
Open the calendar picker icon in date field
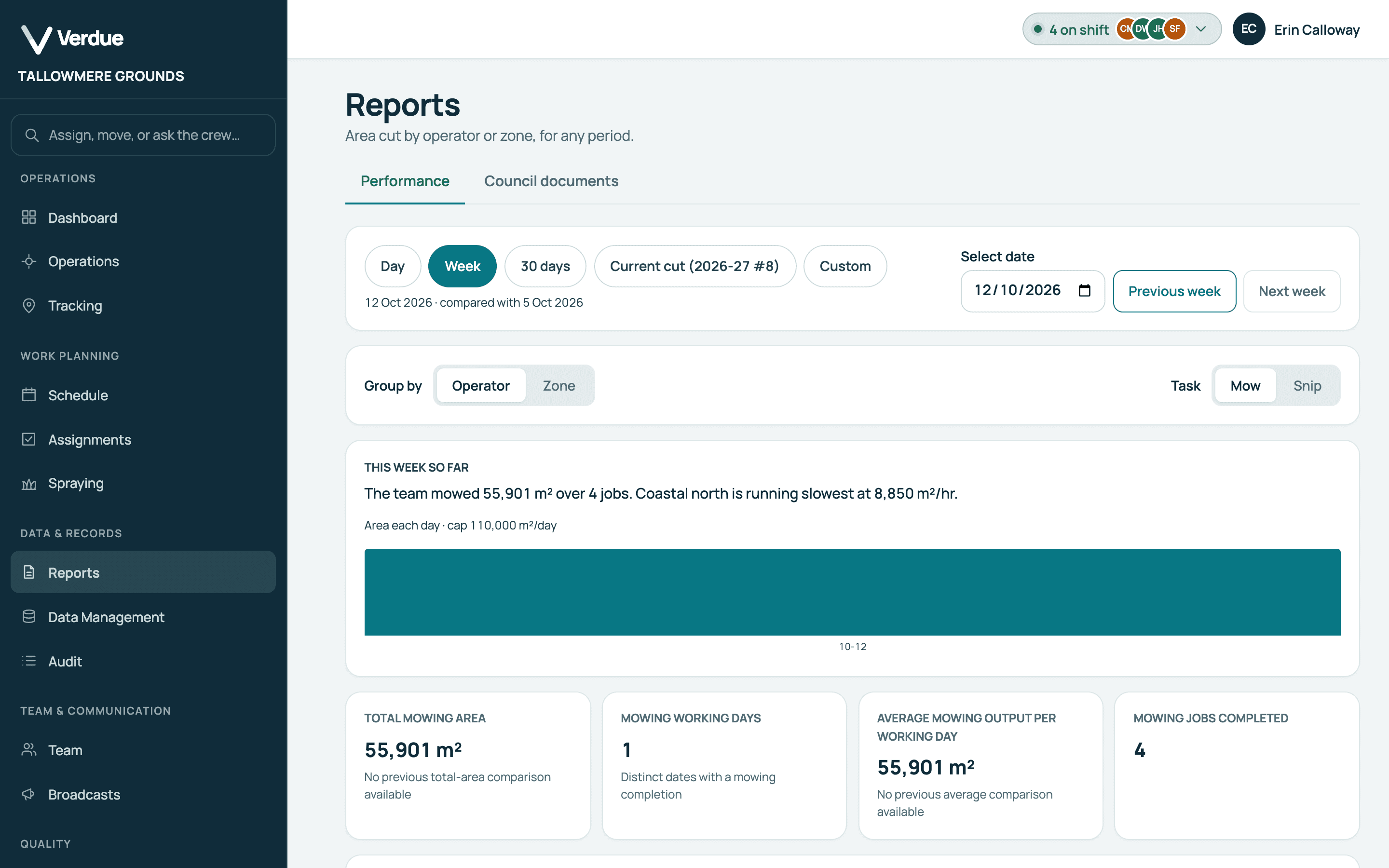pos(1084,290)
